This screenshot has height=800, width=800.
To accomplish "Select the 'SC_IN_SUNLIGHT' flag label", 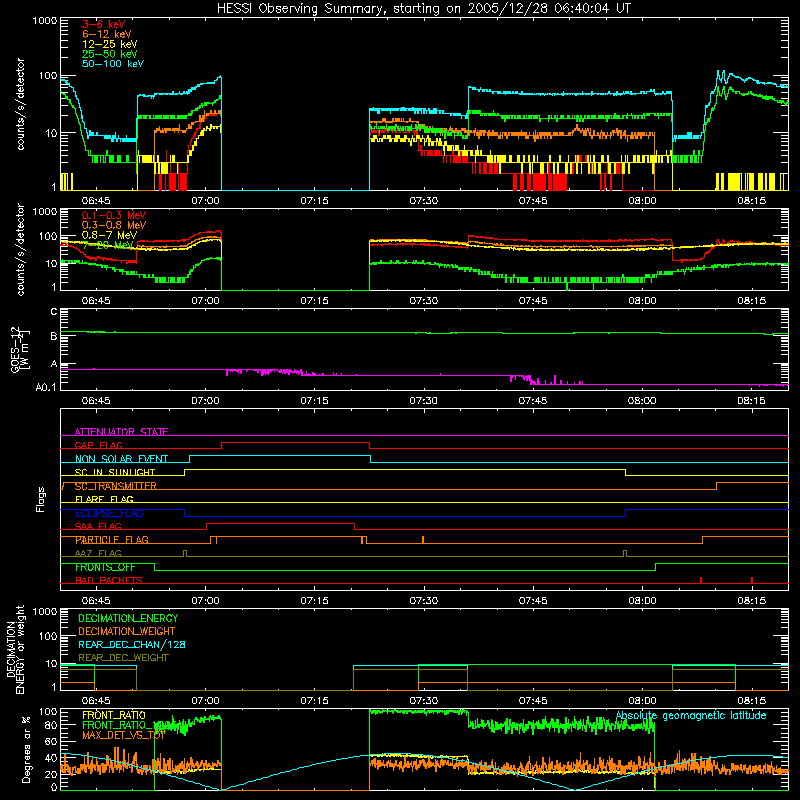I will pos(114,472).
